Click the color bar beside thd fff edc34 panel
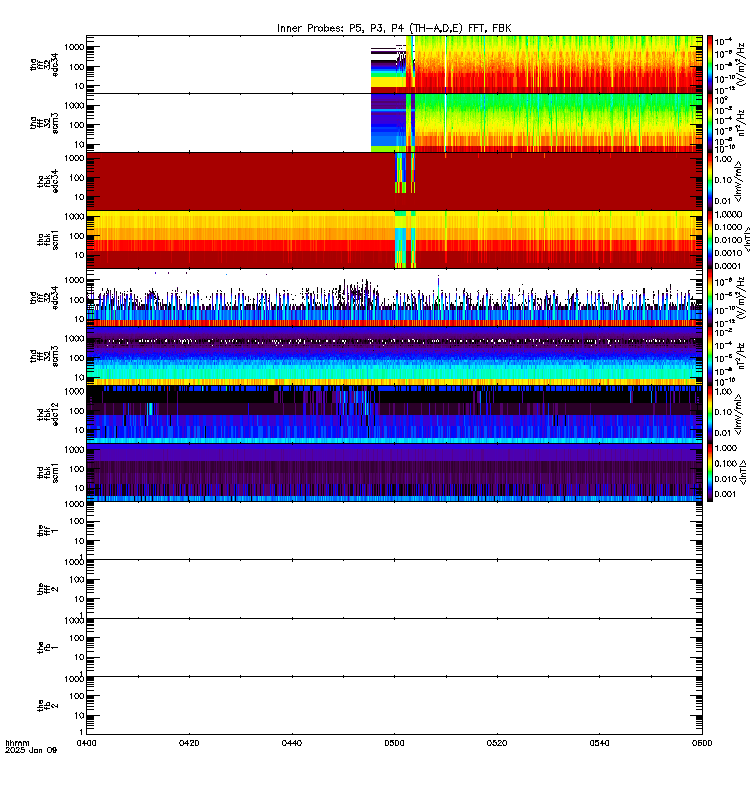Image resolution: width=750 pixels, height=800 pixels. (709, 297)
